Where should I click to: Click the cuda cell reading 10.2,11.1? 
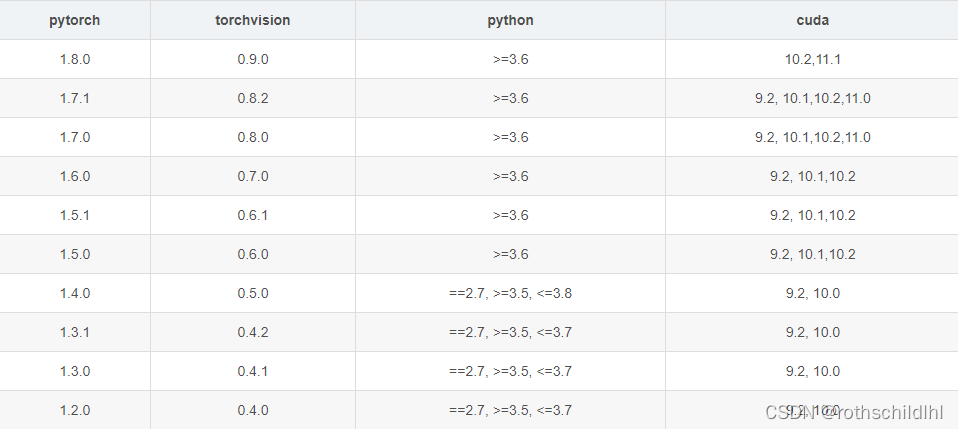[x=812, y=59]
